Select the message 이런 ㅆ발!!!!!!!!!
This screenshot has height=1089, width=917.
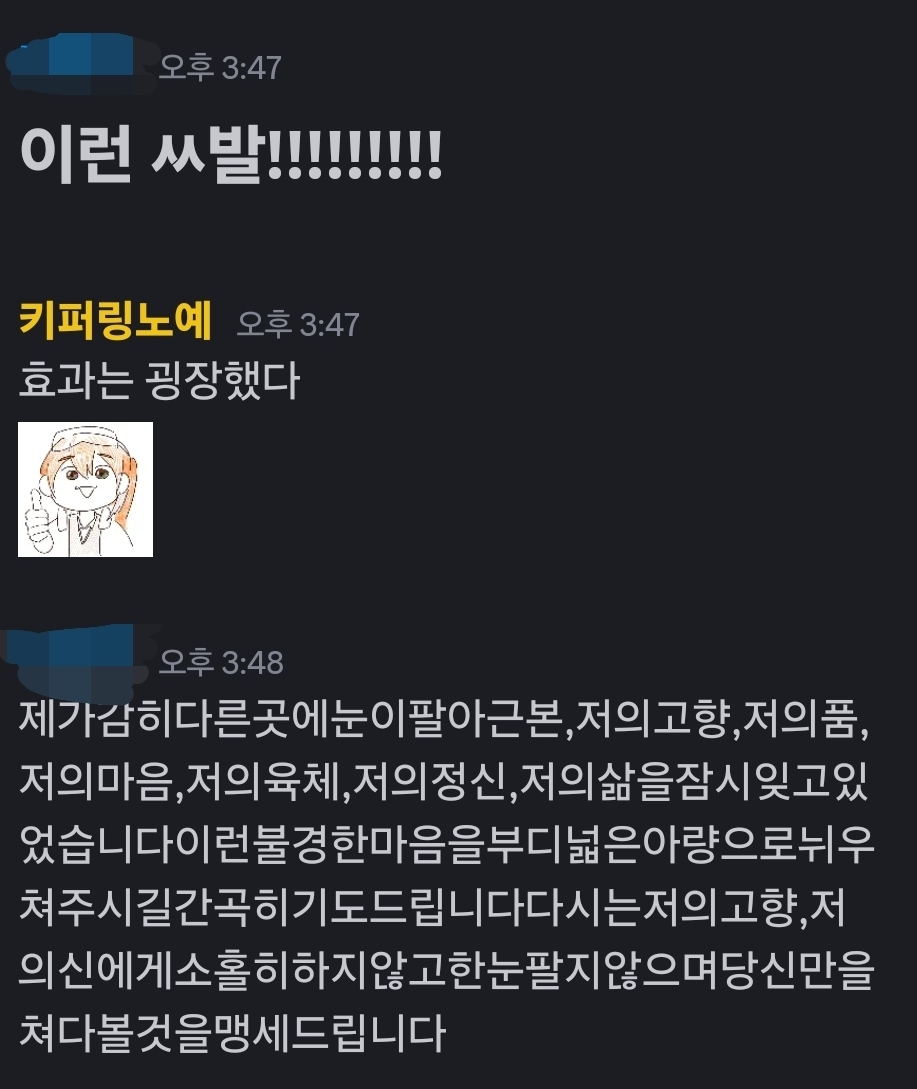tap(231, 155)
